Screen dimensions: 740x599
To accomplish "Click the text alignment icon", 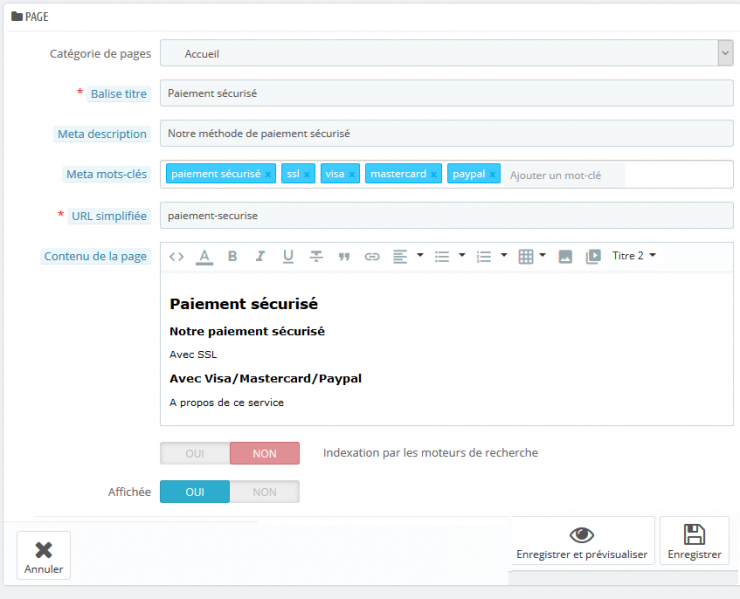I will pos(400,256).
